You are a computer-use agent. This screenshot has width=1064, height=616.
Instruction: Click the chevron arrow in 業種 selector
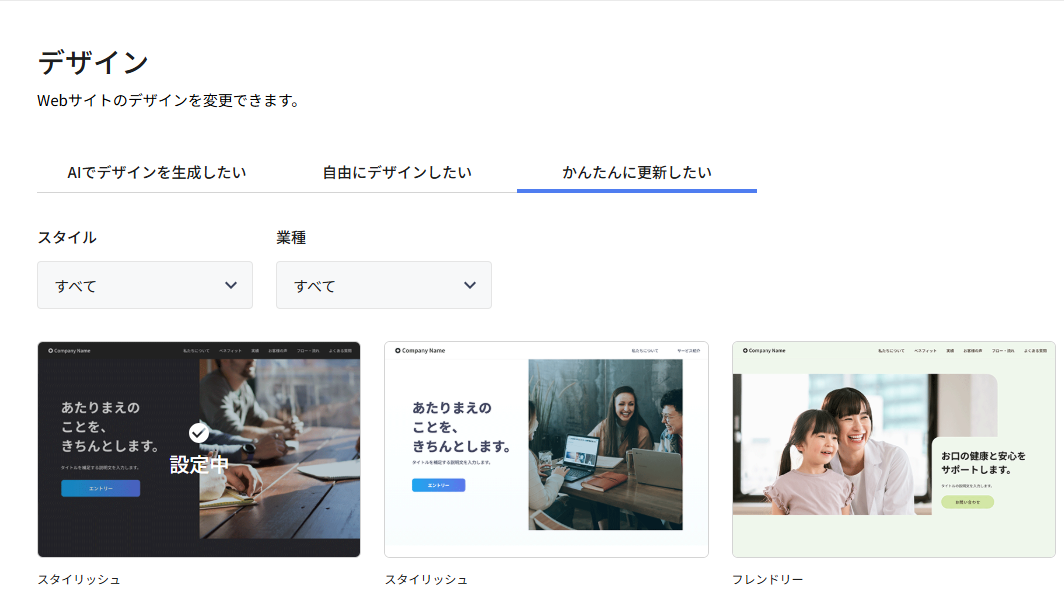point(470,285)
